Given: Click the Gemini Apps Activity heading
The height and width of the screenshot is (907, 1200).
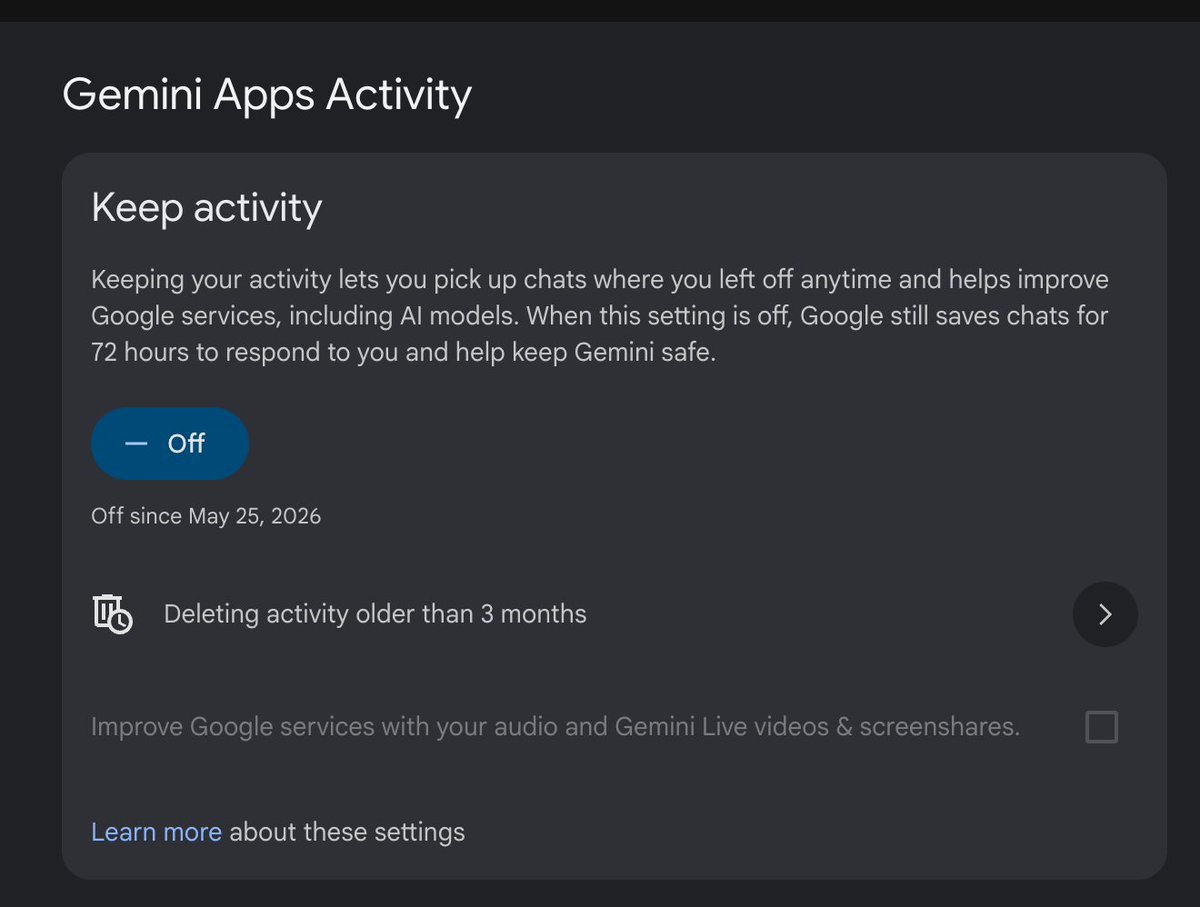Looking at the screenshot, I should (x=267, y=95).
